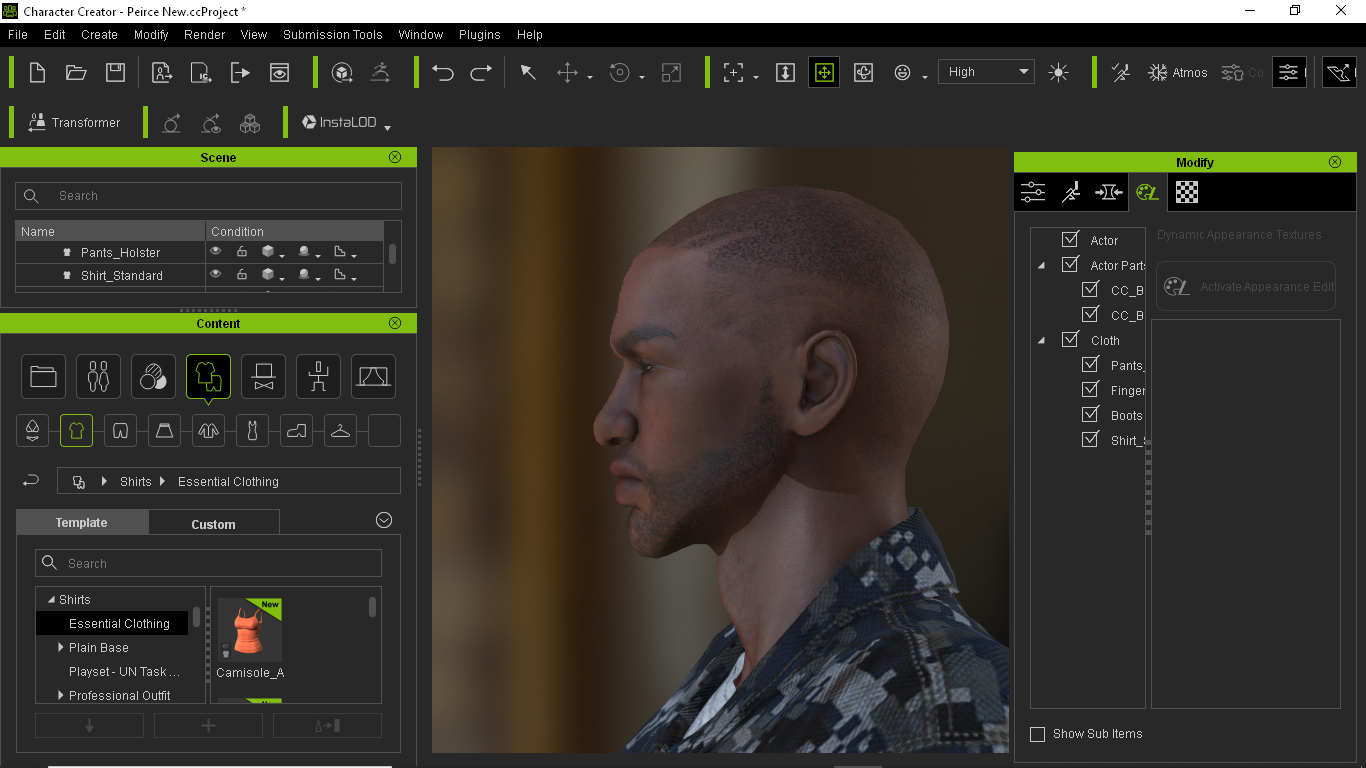
Task: Pick the jacket subcategory icon
Action: click(208, 431)
